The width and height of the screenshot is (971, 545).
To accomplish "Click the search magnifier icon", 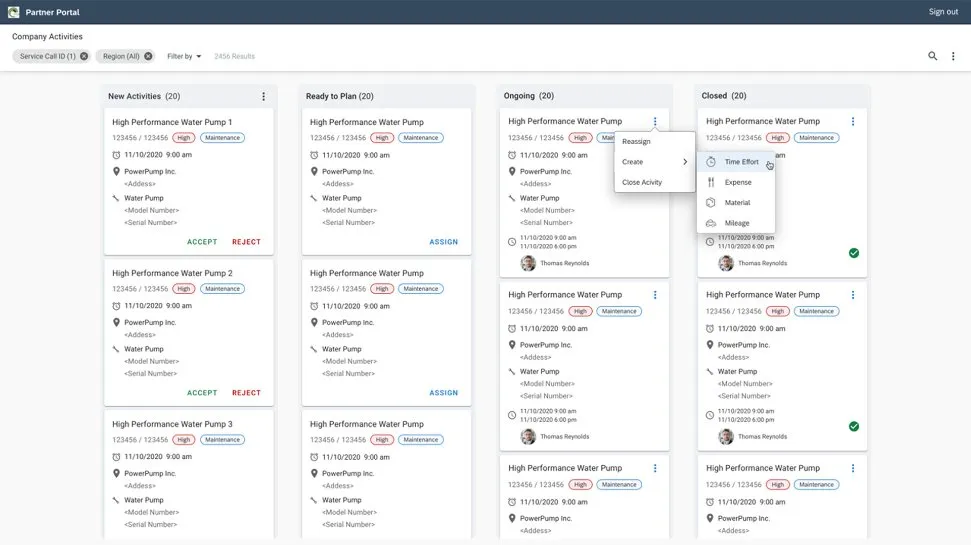I will click(932, 56).
